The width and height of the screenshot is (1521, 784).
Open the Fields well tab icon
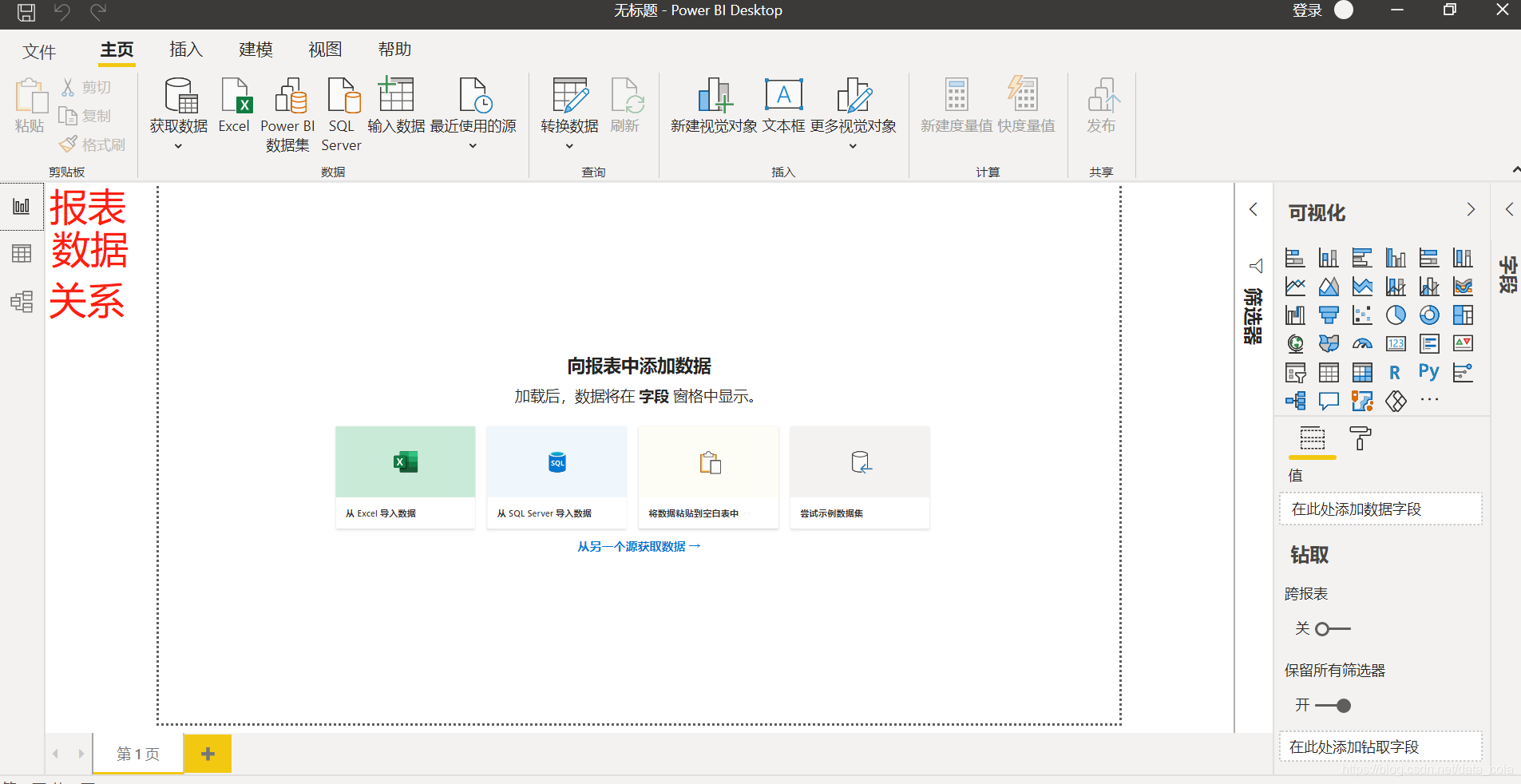tap(1313, 438)
